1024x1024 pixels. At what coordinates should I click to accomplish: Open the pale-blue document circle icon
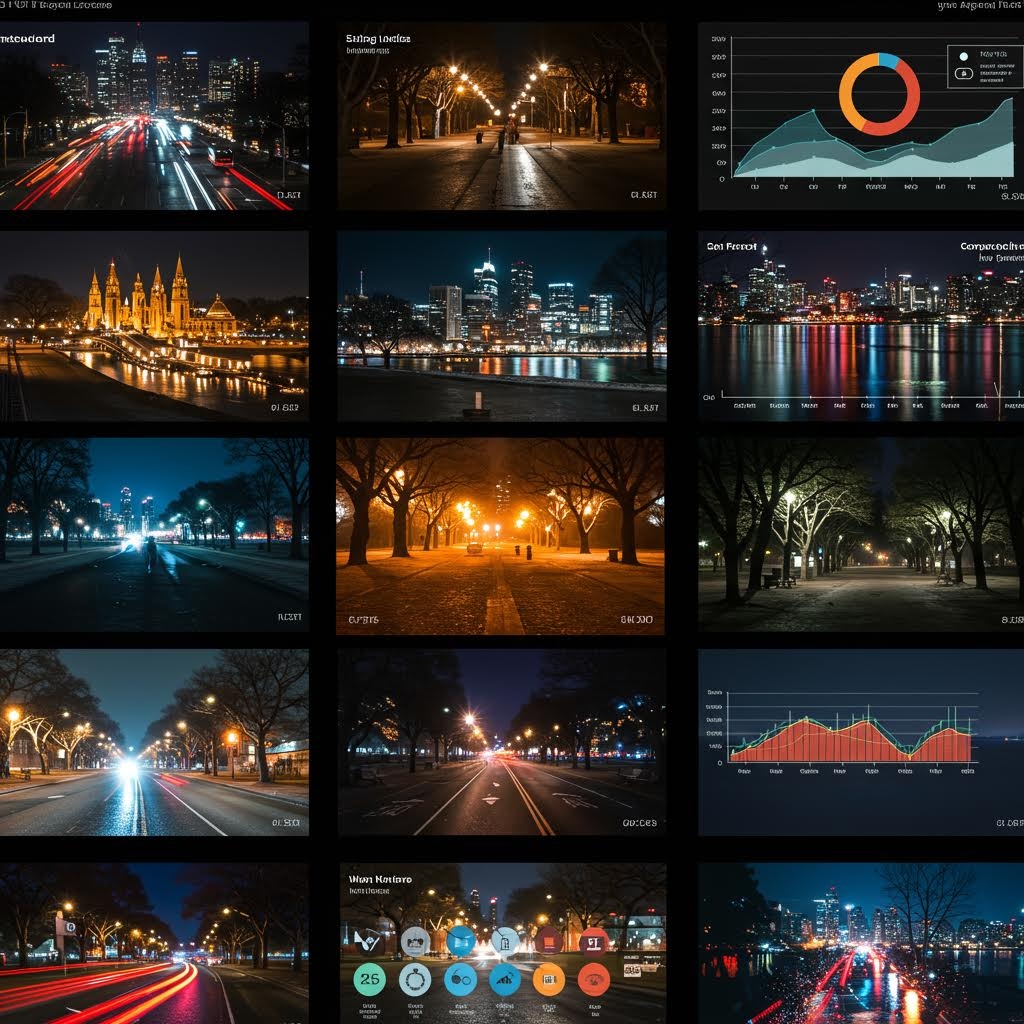coord(505,941)
